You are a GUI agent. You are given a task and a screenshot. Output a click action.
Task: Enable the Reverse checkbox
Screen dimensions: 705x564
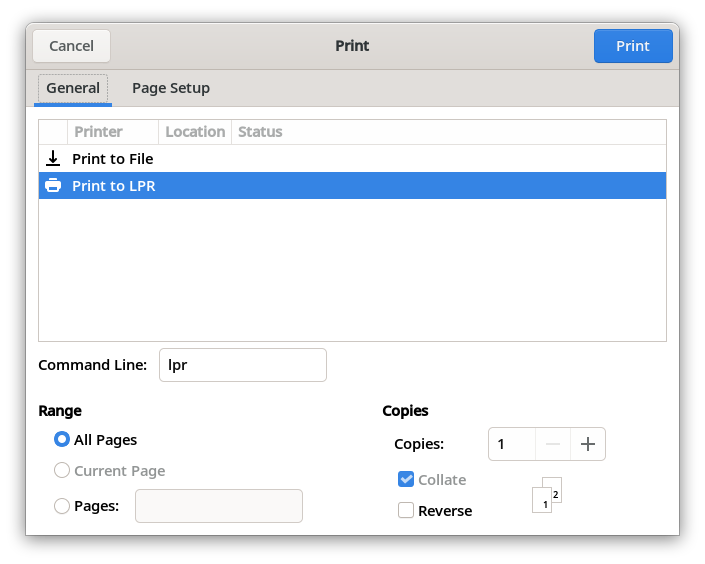(406, 510)
